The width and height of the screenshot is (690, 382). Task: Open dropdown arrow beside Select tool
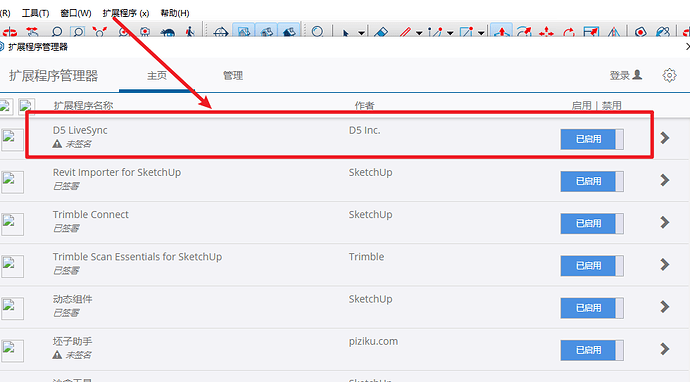coord(361,33)
